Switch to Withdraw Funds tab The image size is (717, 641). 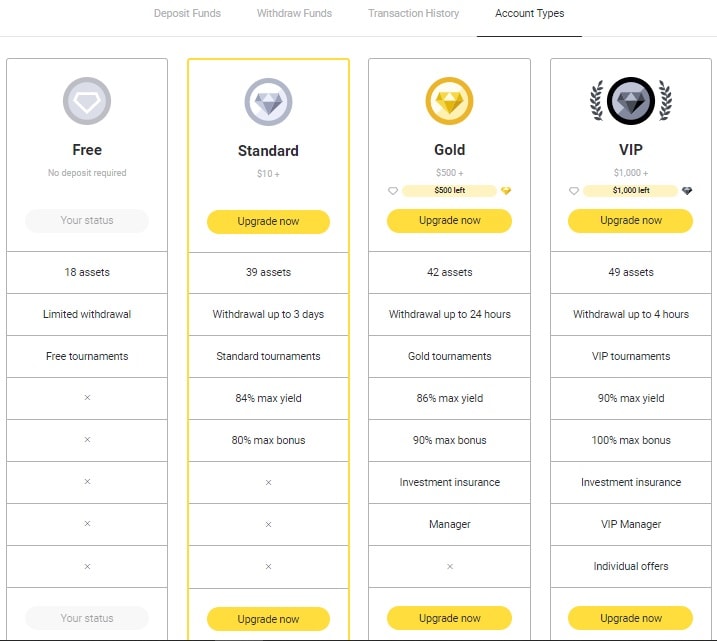pos(294,14)
